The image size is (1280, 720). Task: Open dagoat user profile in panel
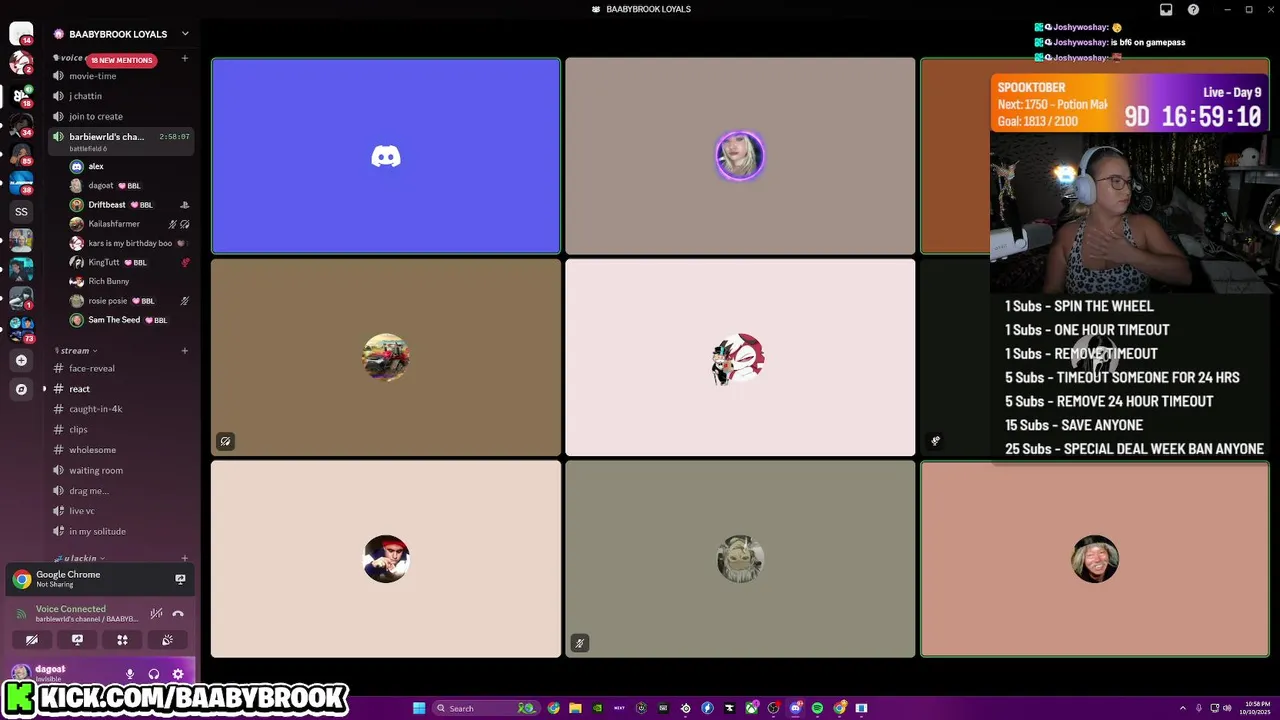click(50, 673)
